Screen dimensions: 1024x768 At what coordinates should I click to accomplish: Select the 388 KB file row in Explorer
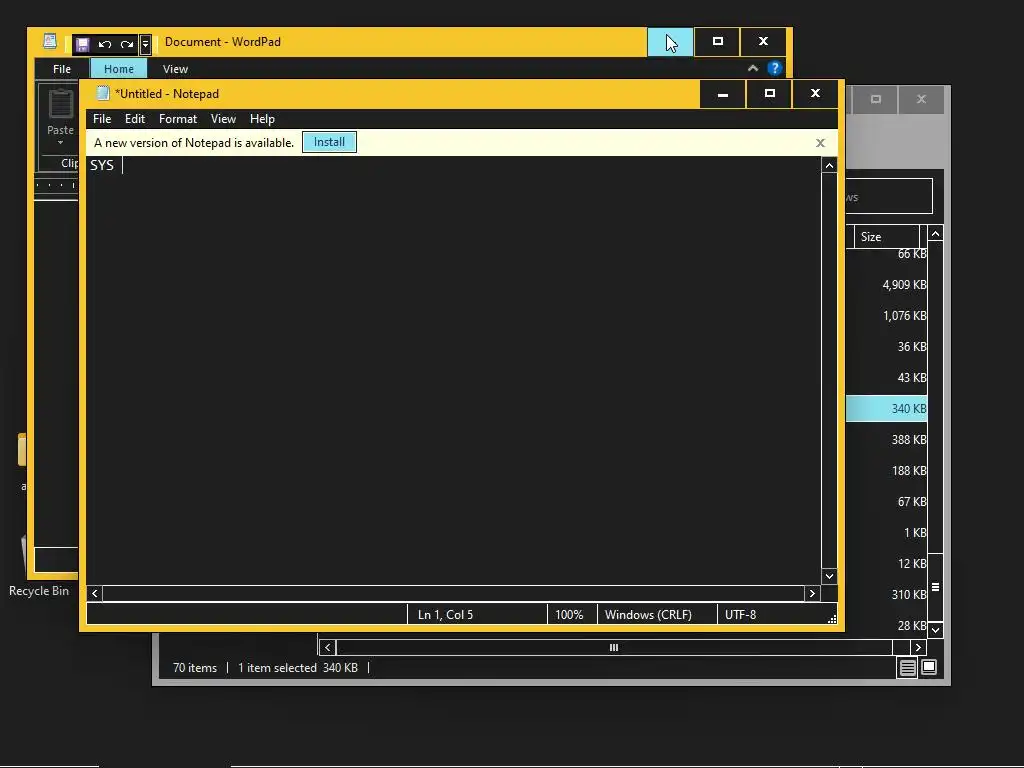pyautogui.click(x=886, y=440)
